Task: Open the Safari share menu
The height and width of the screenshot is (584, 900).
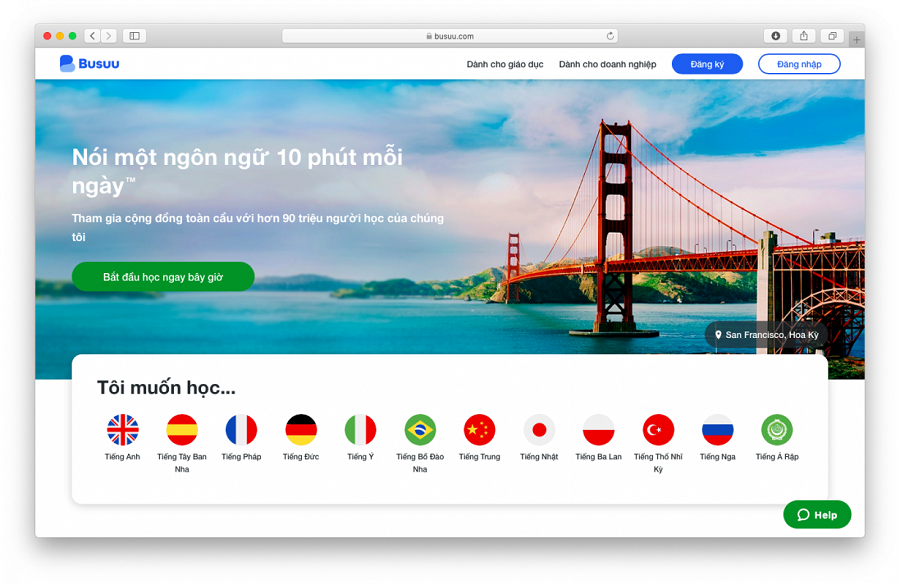Action: tap(804, 36)
